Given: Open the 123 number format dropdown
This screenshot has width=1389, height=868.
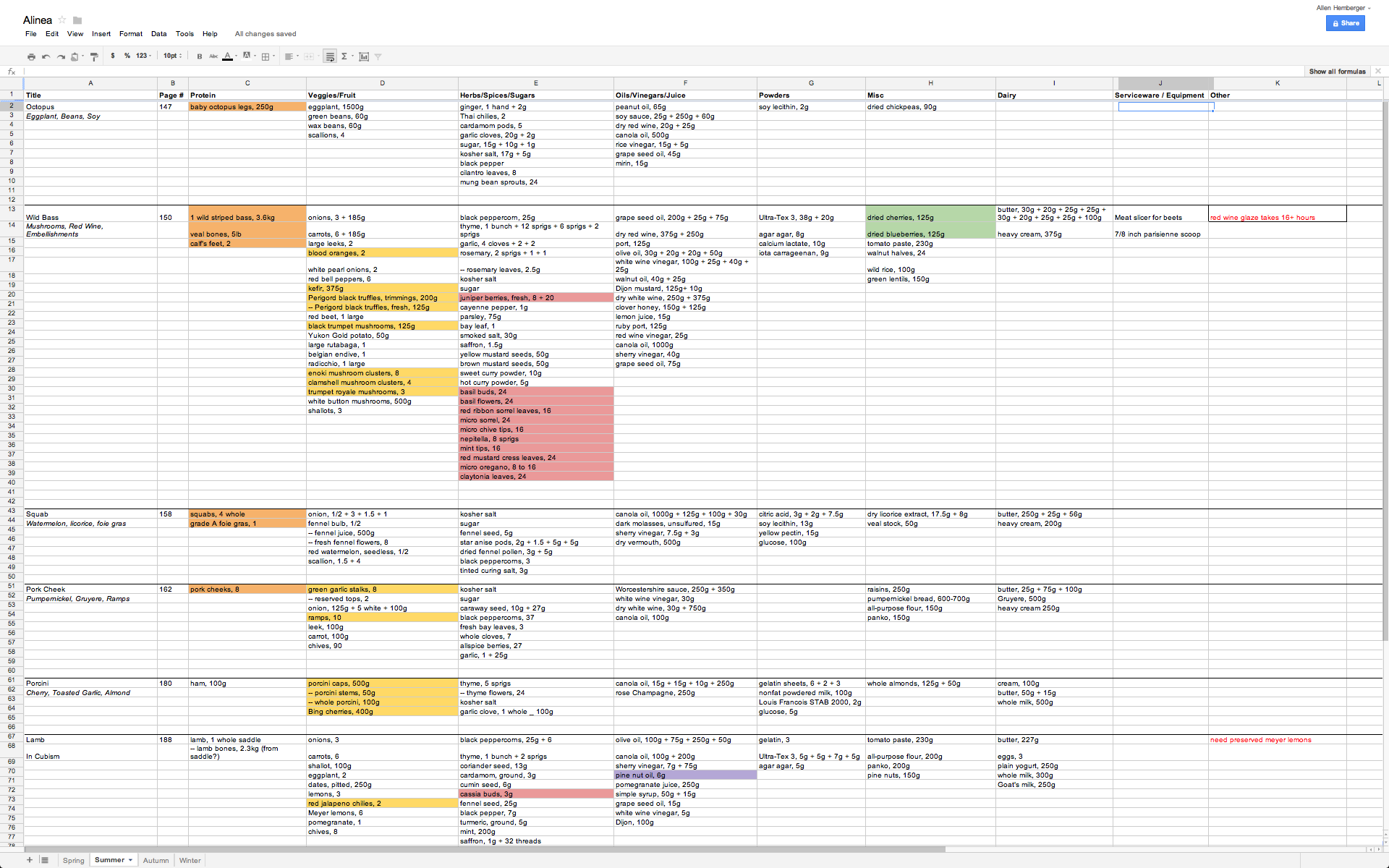Looking at the screenshot, I should [x=143, y=56].
